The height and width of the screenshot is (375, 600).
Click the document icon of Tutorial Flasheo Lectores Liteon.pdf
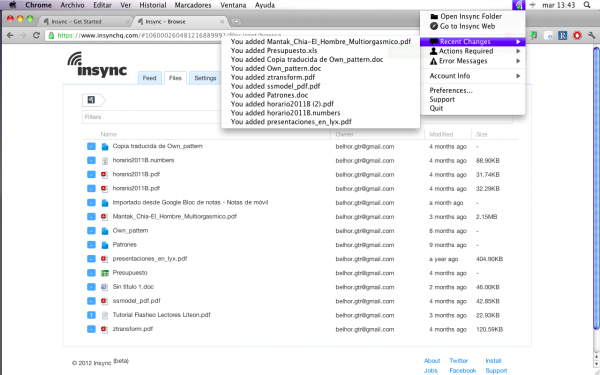104,315
